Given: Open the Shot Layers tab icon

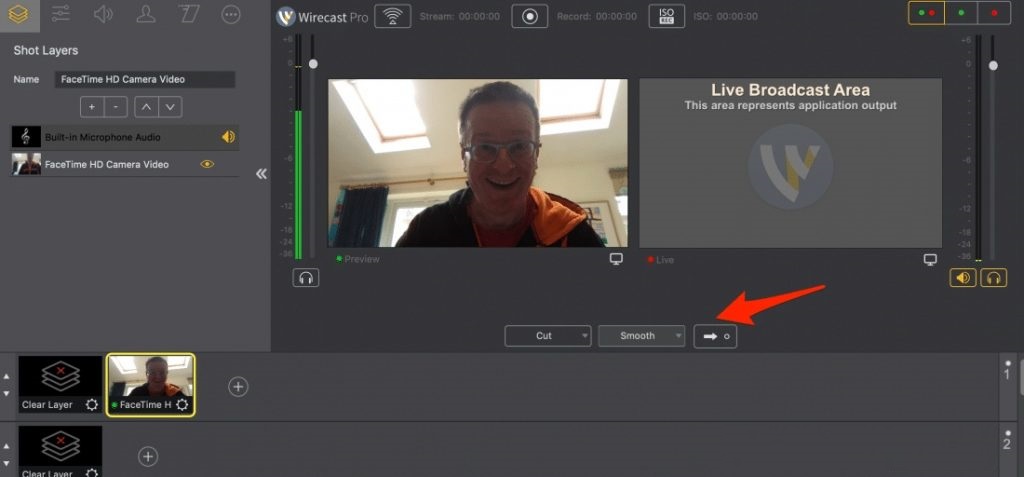Looking at the screenshot, I should (x=19, y=14).
